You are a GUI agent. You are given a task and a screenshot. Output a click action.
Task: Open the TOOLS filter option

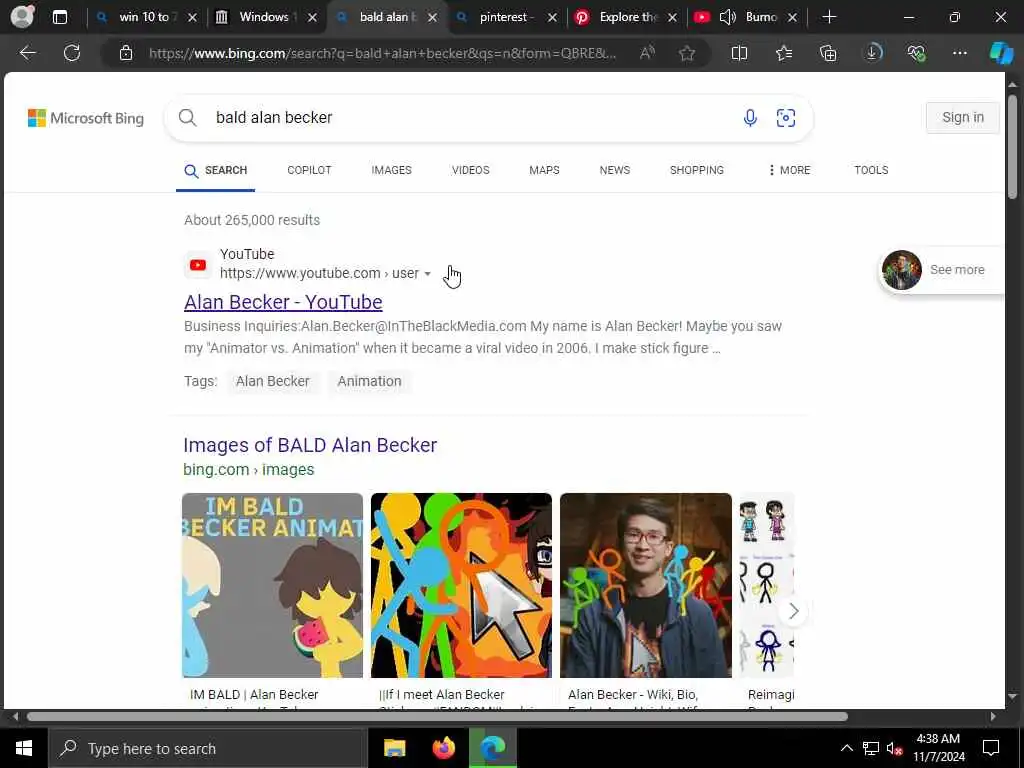tap(871, 170)
